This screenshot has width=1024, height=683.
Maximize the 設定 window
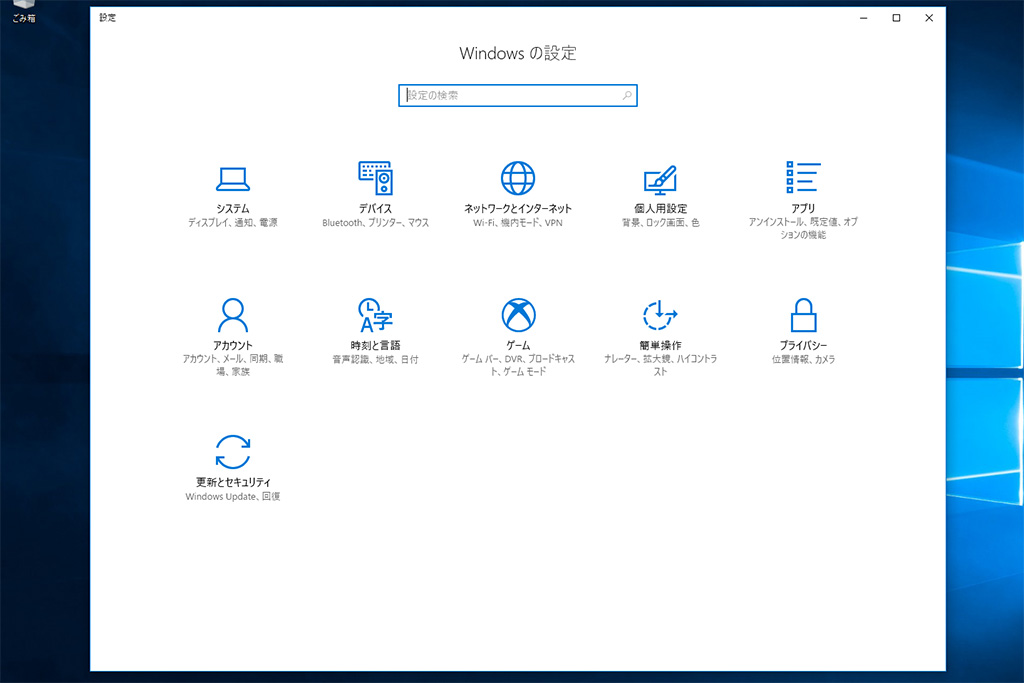[896, 18]
